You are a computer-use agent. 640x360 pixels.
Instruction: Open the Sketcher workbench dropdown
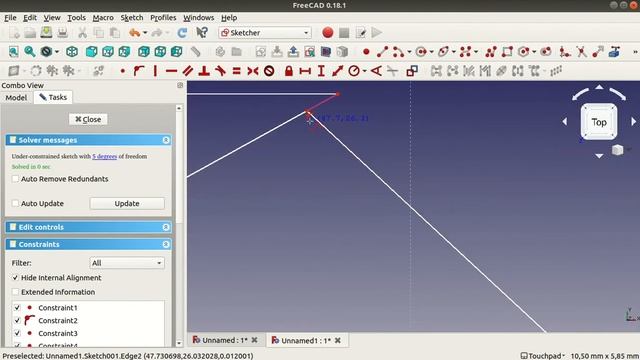265,33
